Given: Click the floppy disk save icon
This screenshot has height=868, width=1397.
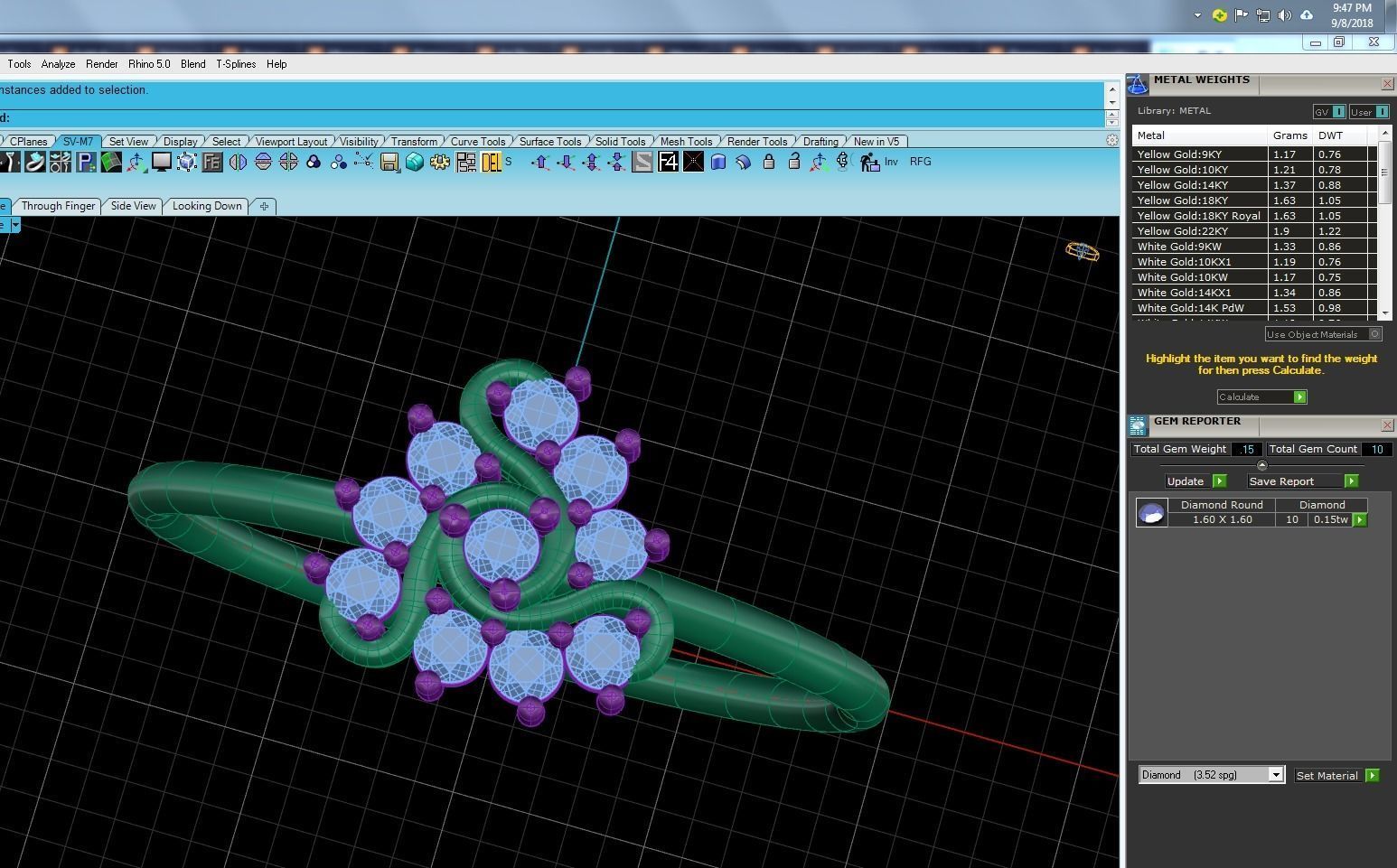Looking at the screenshot, I should [x=389, y=162].
